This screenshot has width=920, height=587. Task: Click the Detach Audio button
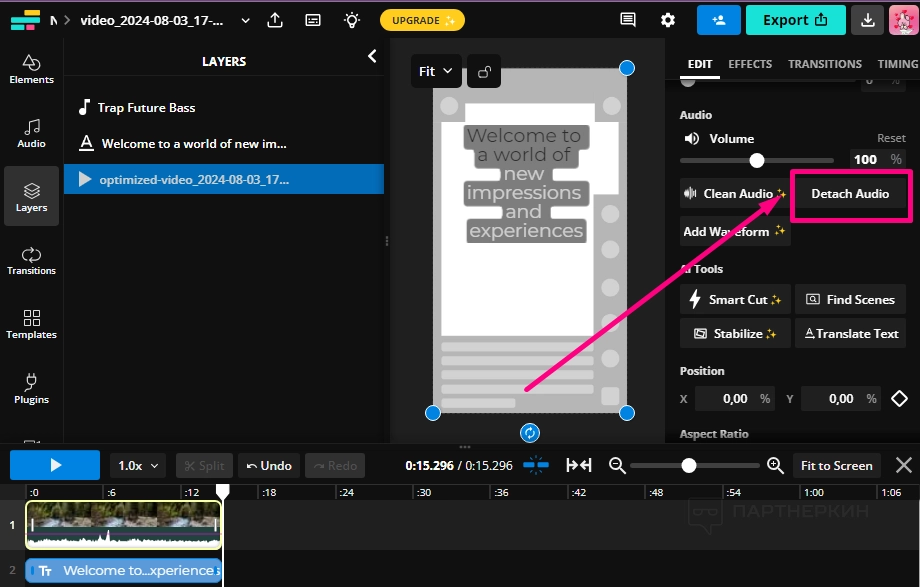[x=850, y=194]
